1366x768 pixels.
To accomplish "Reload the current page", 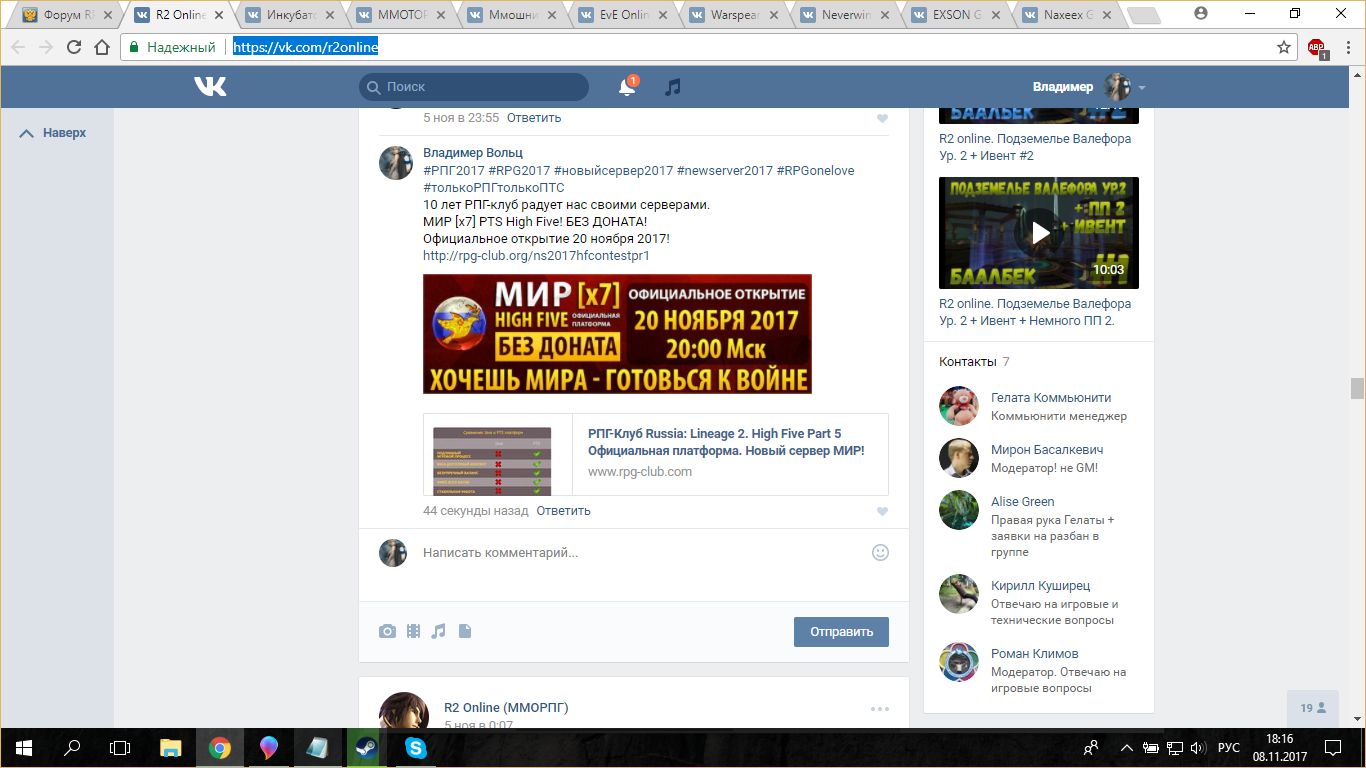I will click(x=73, y=47).
